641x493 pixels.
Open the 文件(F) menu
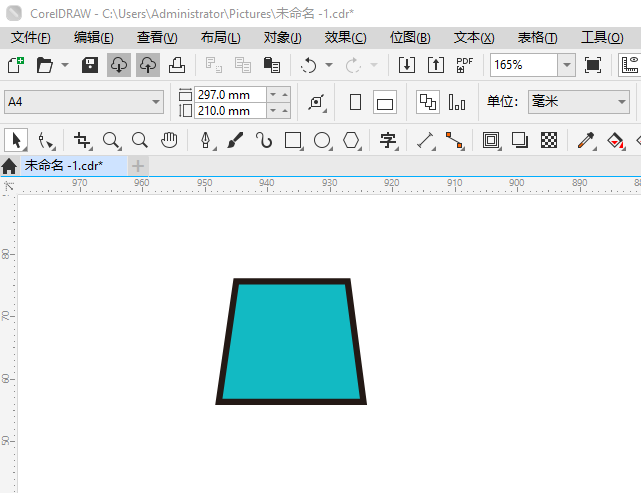pos(31,38)
